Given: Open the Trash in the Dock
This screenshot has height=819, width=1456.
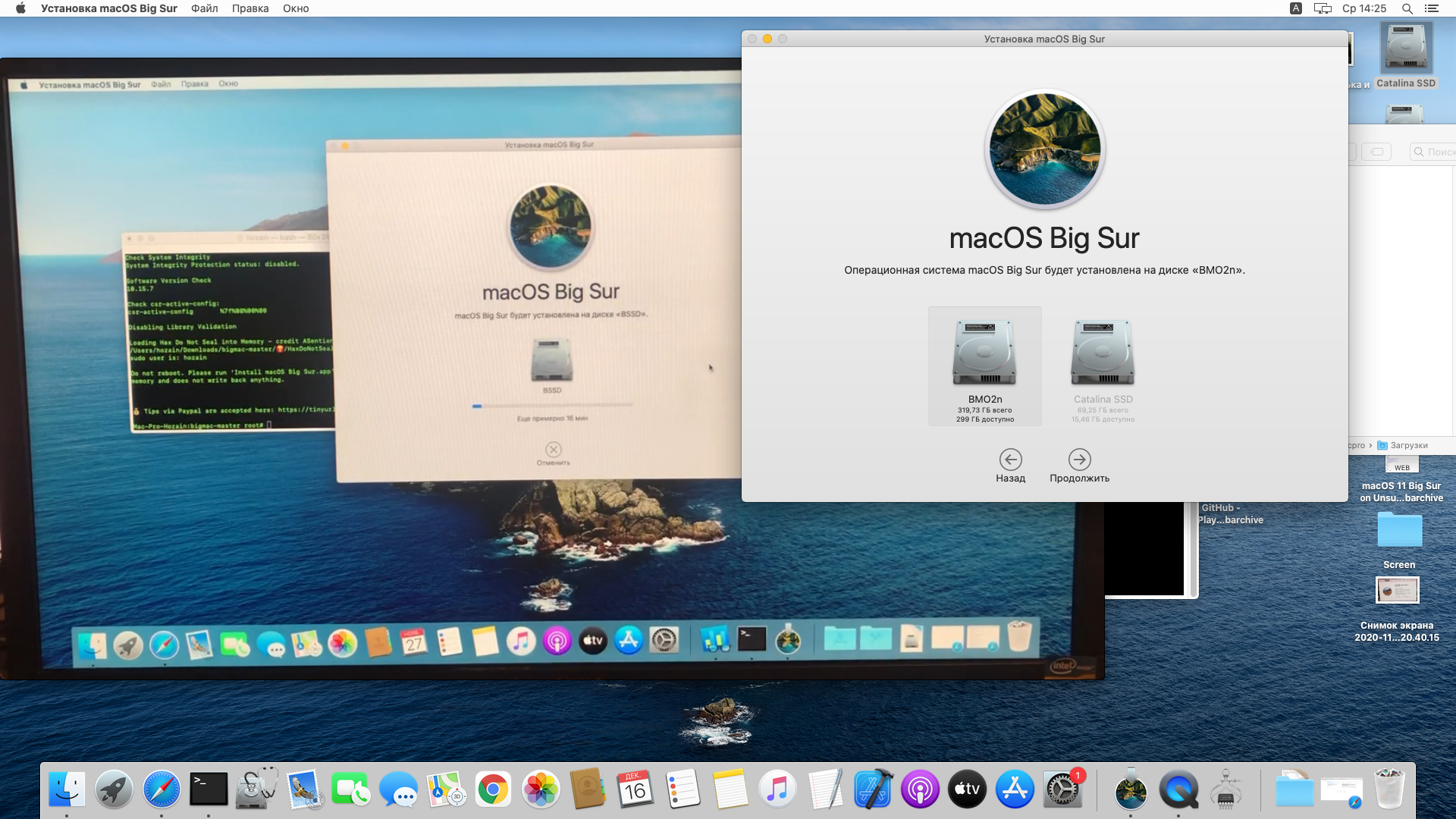Looking at the screenshot, I should coord(1389,790).
